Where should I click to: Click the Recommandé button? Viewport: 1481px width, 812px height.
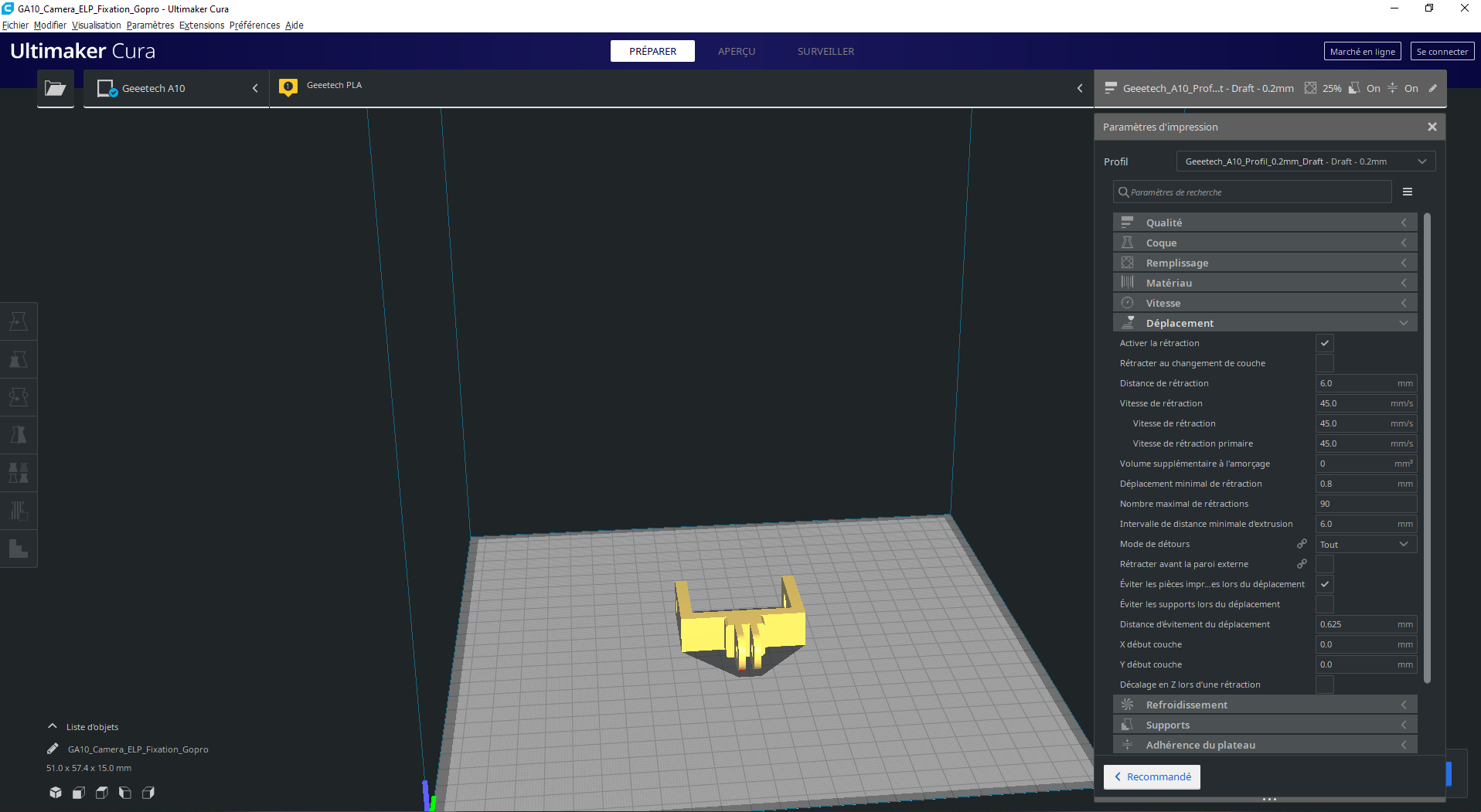point(1152,776)
